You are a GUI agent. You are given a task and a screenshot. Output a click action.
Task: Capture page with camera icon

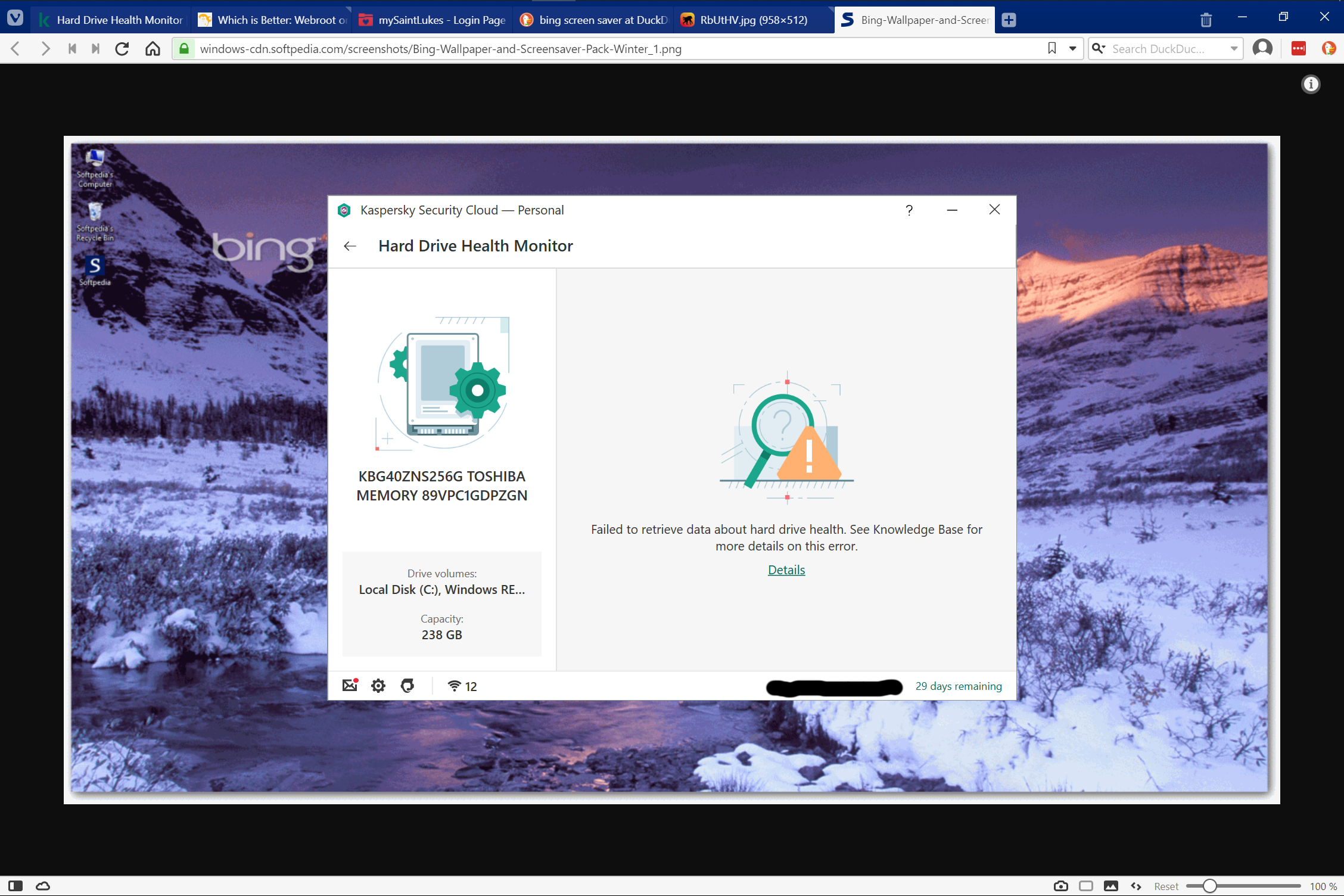pyautogui.click(x=1061, y=886)
